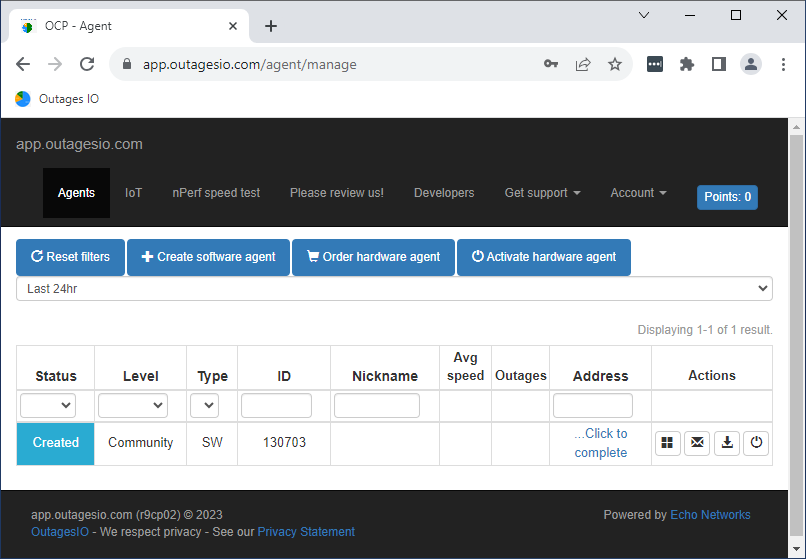Click Order hardware agent button
806x559 pixels.
pos(374,257)
